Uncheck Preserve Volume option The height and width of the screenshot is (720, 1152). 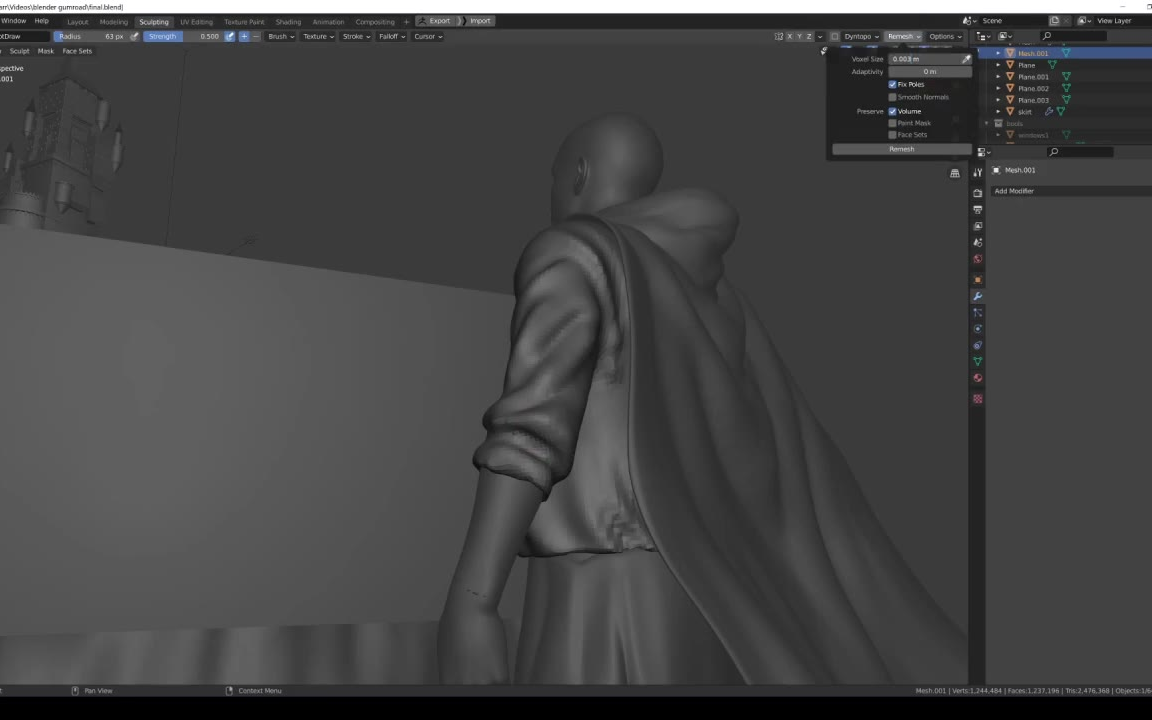pyautogui.click(x=893, y=111)
